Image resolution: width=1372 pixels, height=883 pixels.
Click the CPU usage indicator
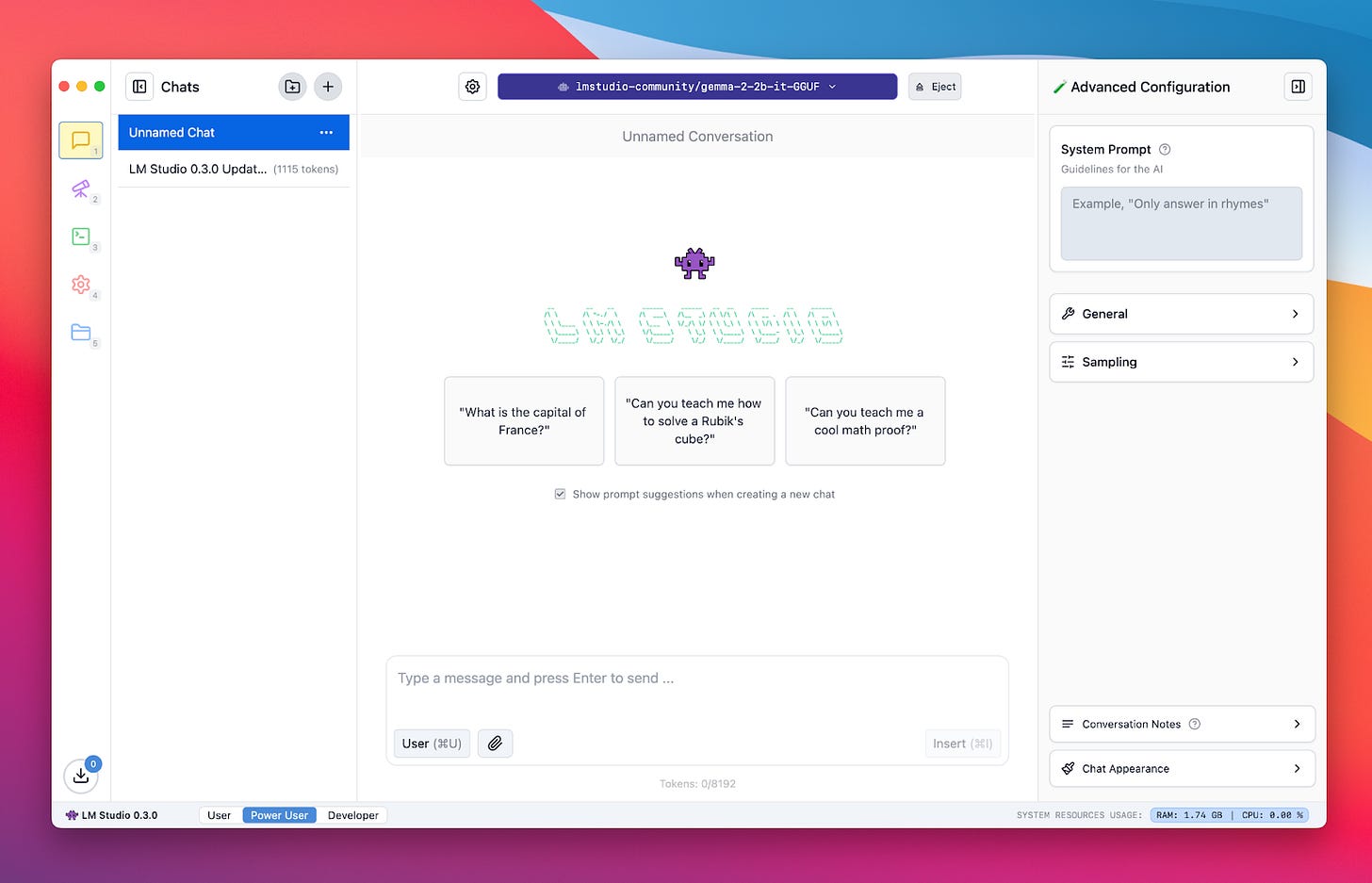tap(1272, 815)
